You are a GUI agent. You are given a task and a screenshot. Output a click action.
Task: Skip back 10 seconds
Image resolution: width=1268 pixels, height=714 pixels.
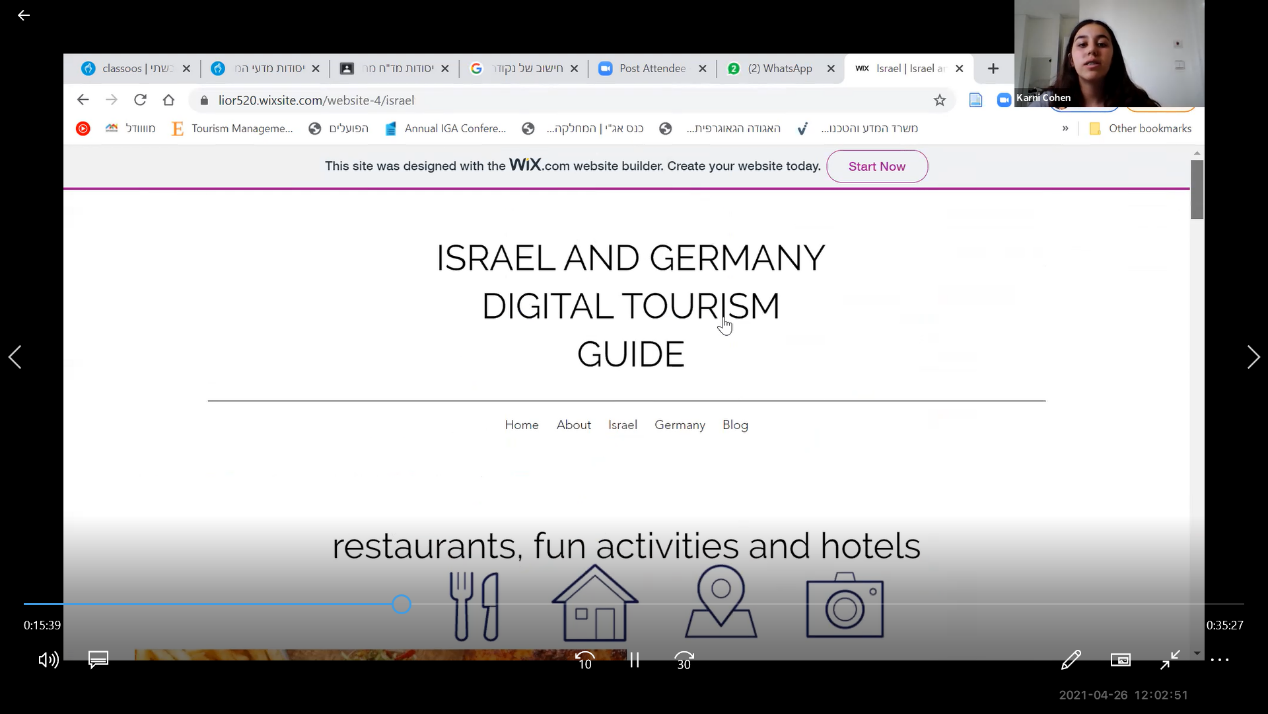[585, 660]
